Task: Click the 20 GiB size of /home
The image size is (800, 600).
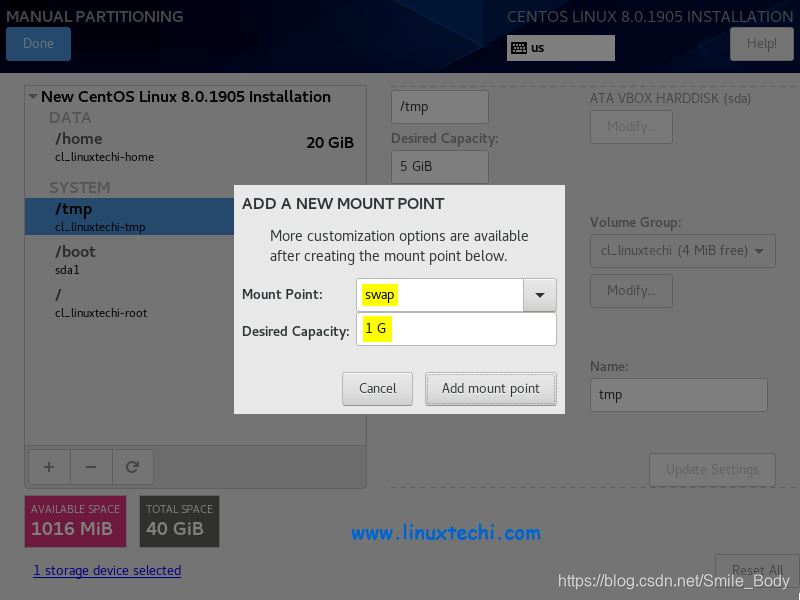Action: click(x=330, y=143)
